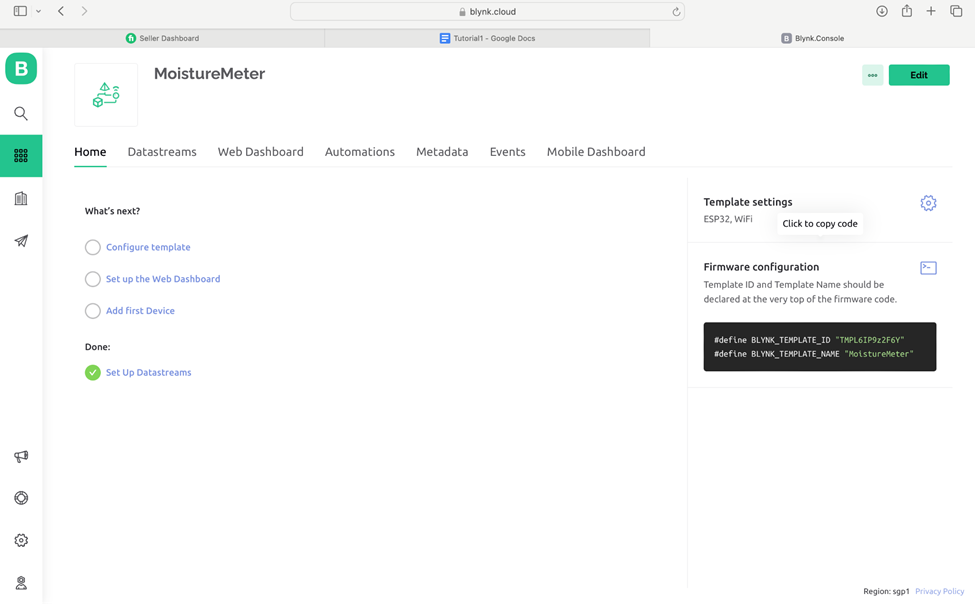Open the Mobile Dashboard tab
The height and width of the screenshot is (604, 975).
point(596,152)
